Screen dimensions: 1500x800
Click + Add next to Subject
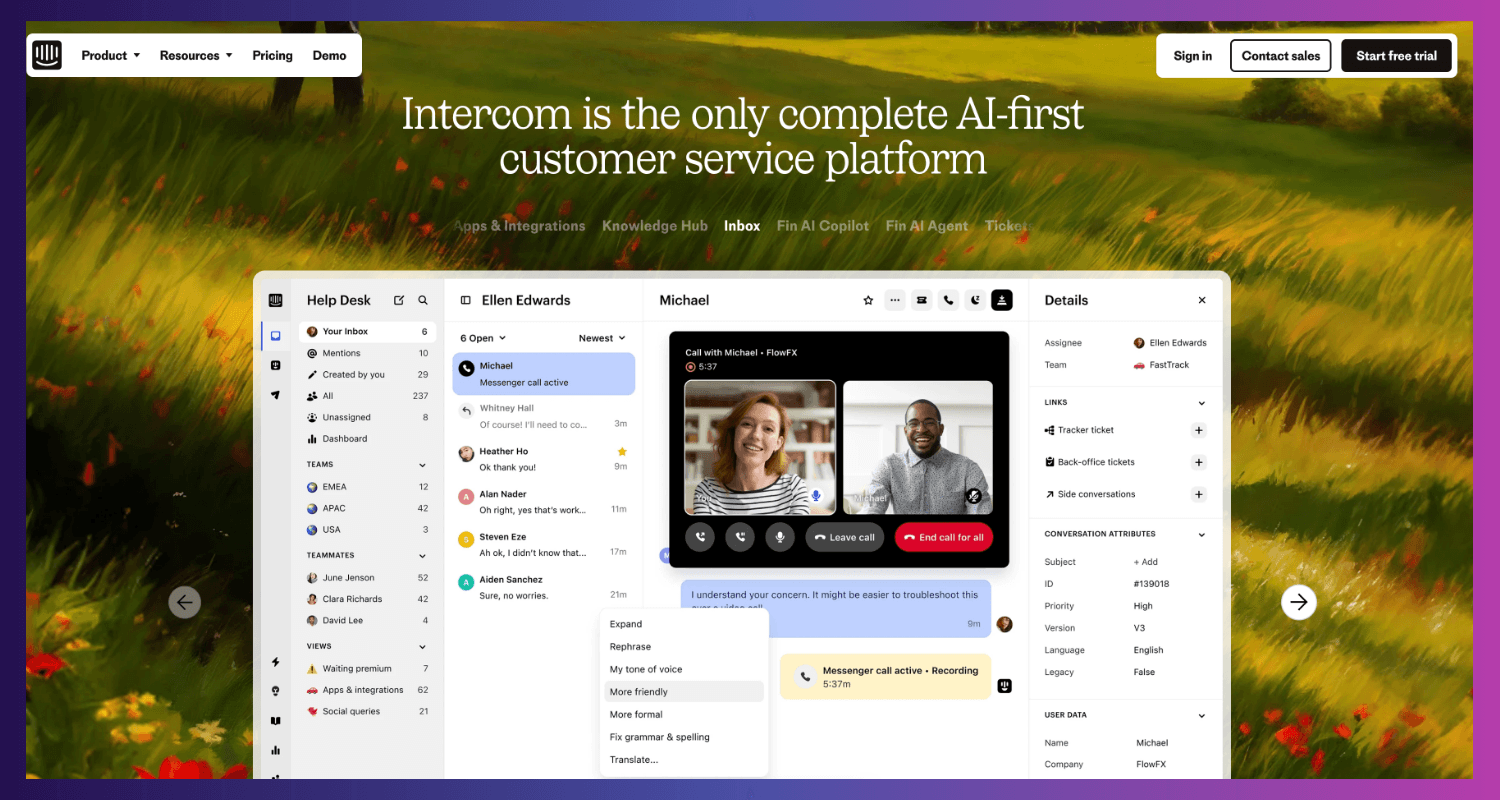coord(1145,562)
